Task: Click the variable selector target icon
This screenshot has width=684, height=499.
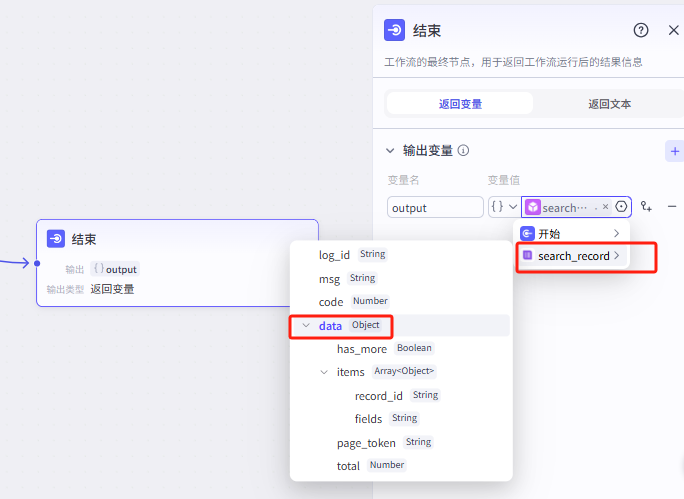Action: [x=621, y=207]
